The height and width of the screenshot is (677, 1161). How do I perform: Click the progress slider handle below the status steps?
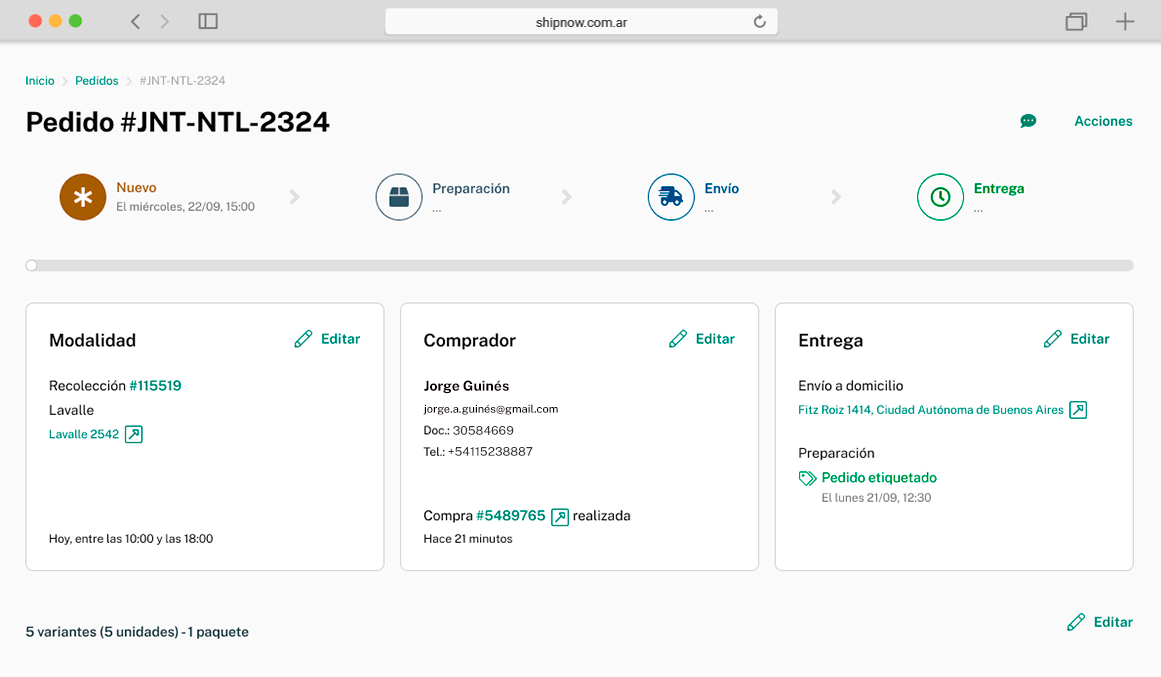pyautogui.click(x=31, y=265)
